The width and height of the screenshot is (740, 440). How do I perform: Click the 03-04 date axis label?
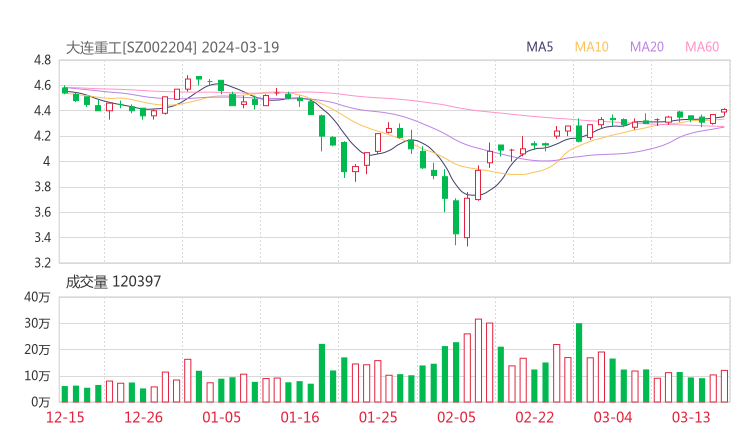pyautogui.click(x=613, y=417)
